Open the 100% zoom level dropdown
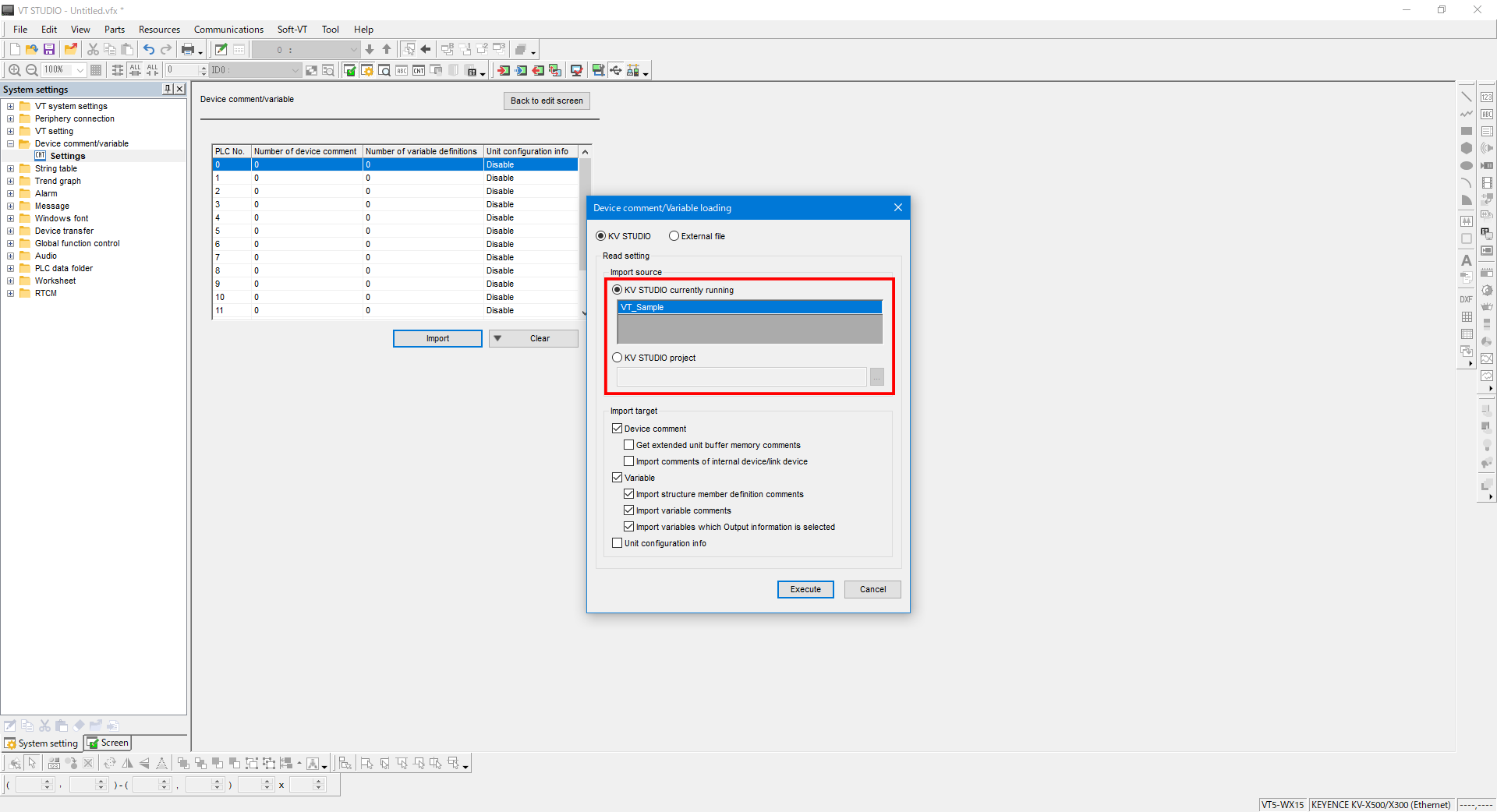This screenshot has height=812, width=1497. tap(80, 70)
